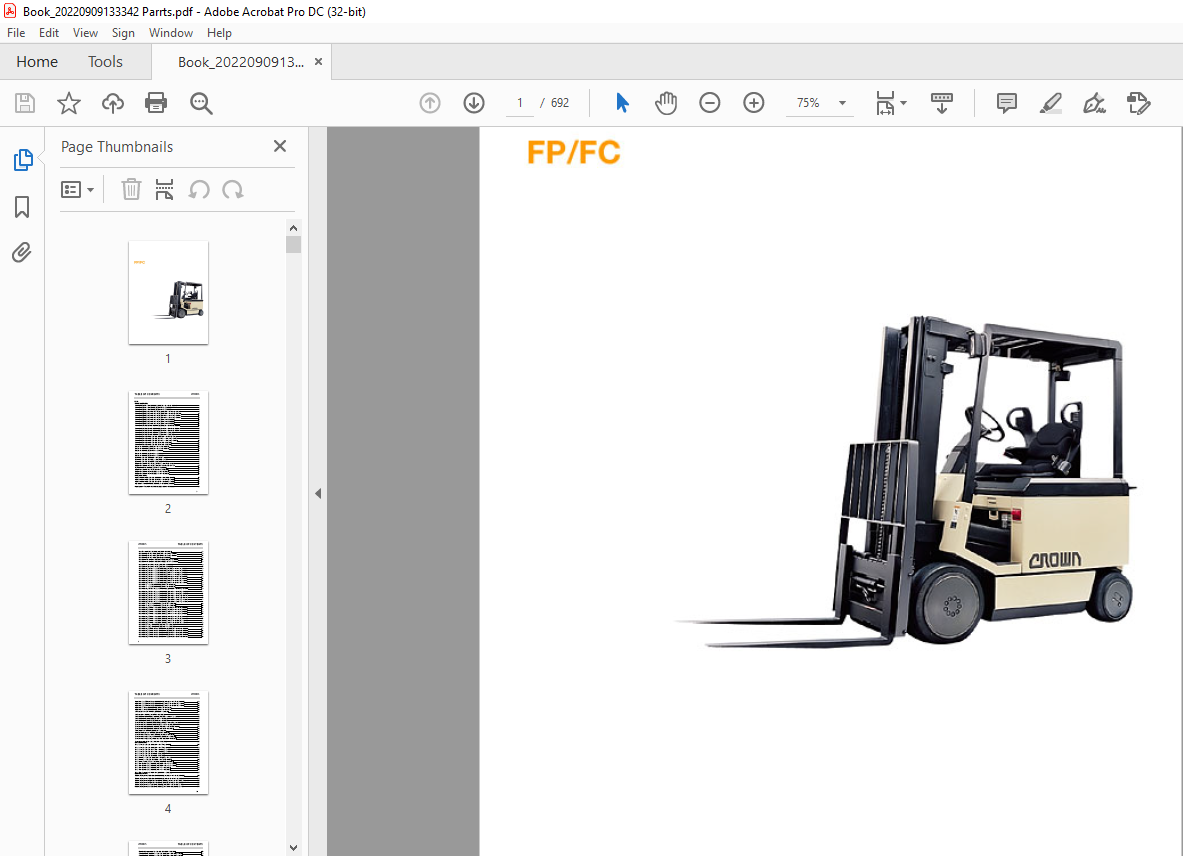The height and width of the screenshot is (856, 1183).
Task: Open the Sign menu
Action: click(123, 32)
